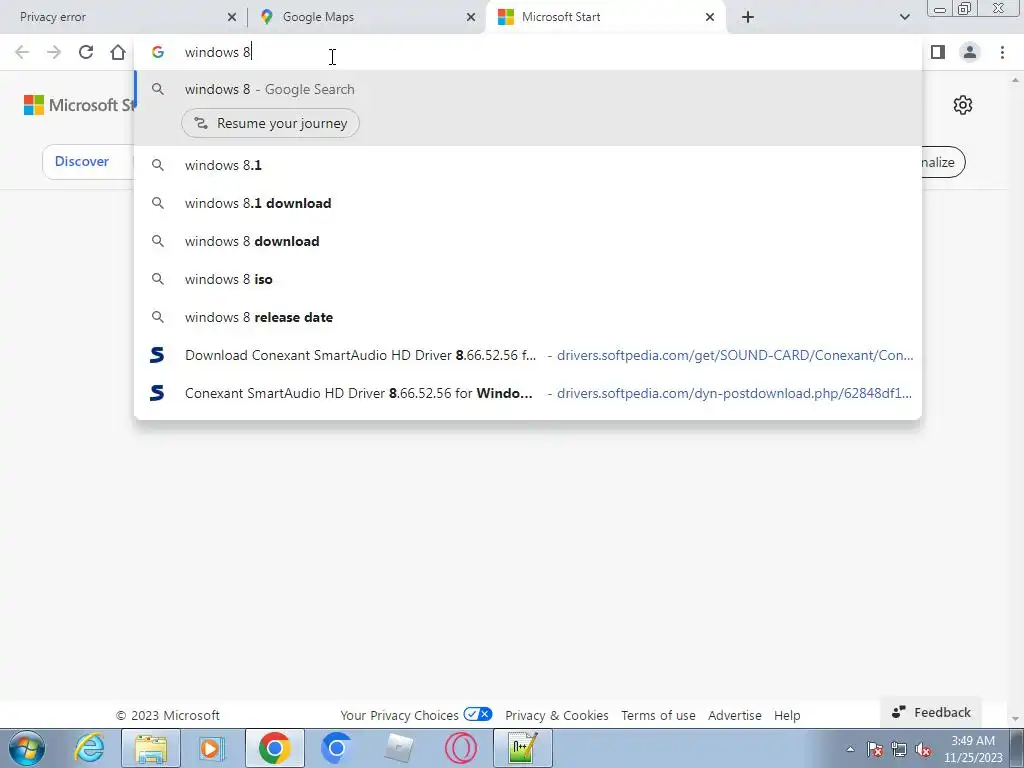This screenshot has width=1024, height=768.
Task: Reload the page with the refresh icon
Action: 86,52
